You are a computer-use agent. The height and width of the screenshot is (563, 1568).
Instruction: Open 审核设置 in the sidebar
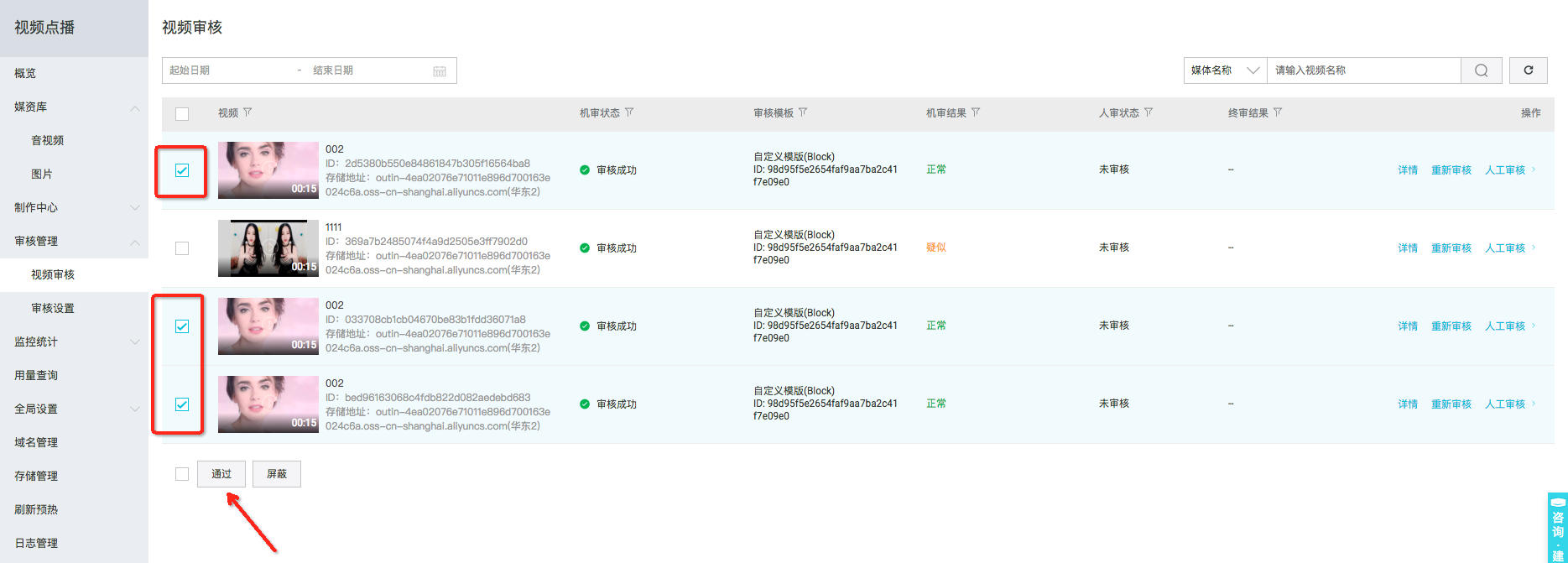pos(53,308)
